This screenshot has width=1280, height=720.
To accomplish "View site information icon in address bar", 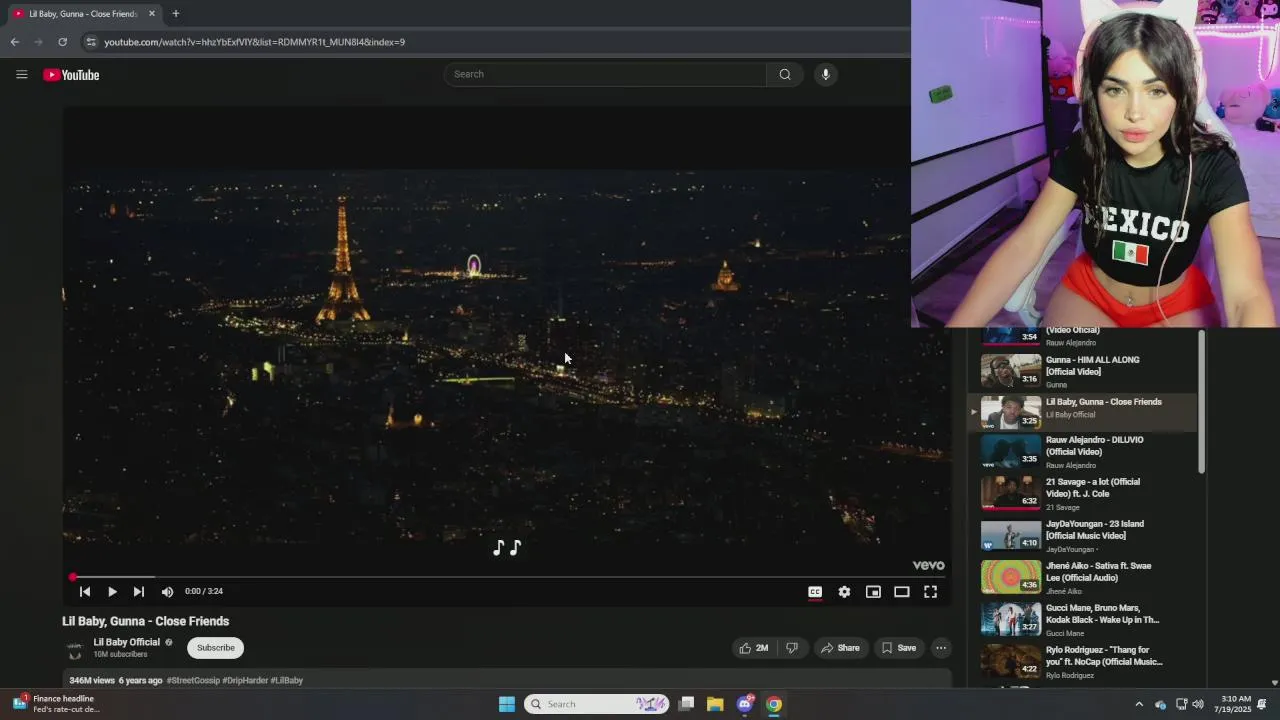I will [x=91, y=42].
